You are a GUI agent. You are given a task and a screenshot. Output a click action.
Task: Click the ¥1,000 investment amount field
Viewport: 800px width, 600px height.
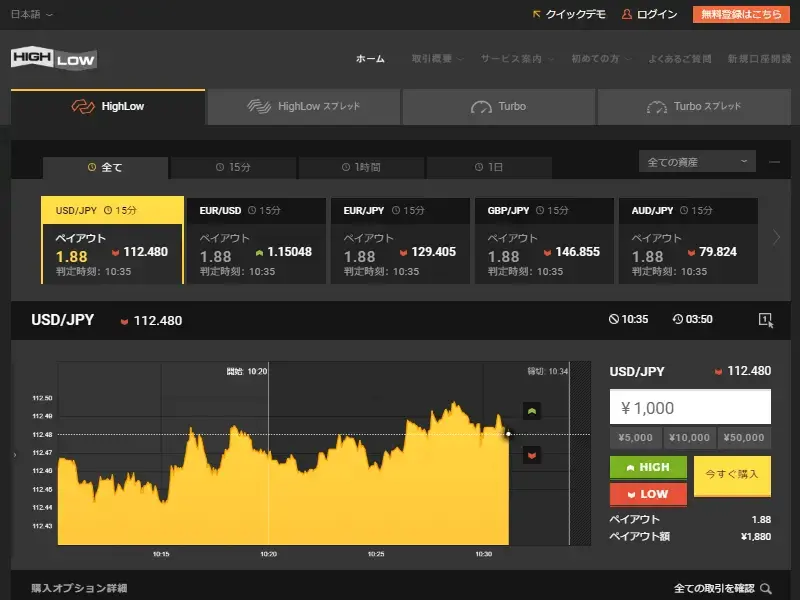pyautogui.click(x=690, y=408)
